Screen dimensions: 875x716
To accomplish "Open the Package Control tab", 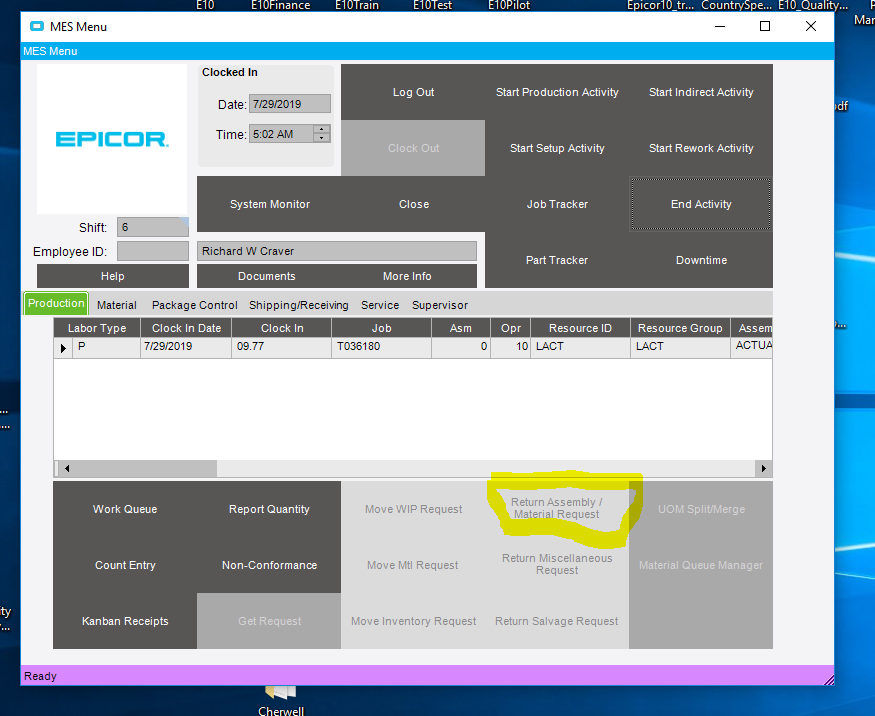I will click(x=194, y=305).
